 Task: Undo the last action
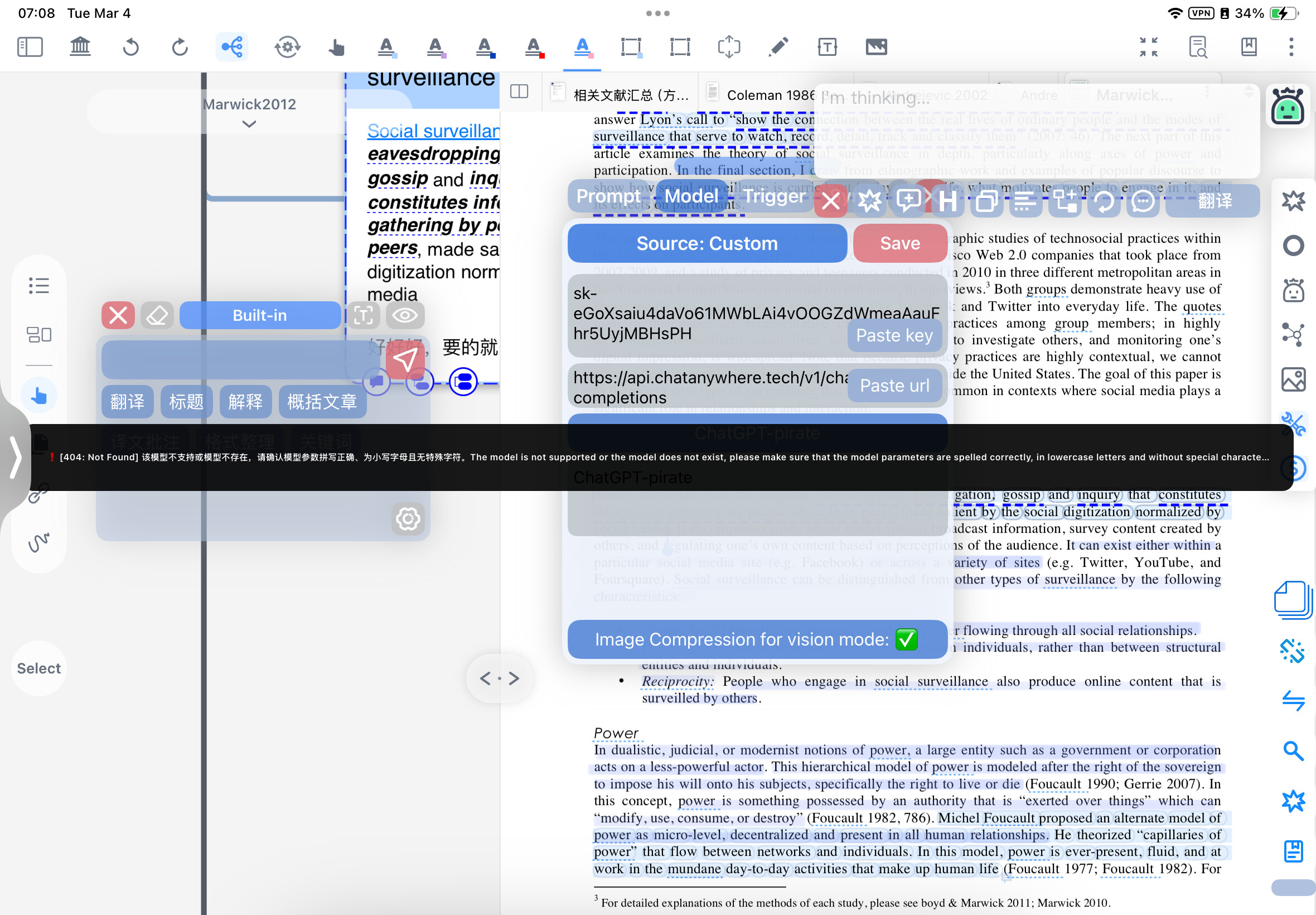pyautogui.click(x=130, y=46)
